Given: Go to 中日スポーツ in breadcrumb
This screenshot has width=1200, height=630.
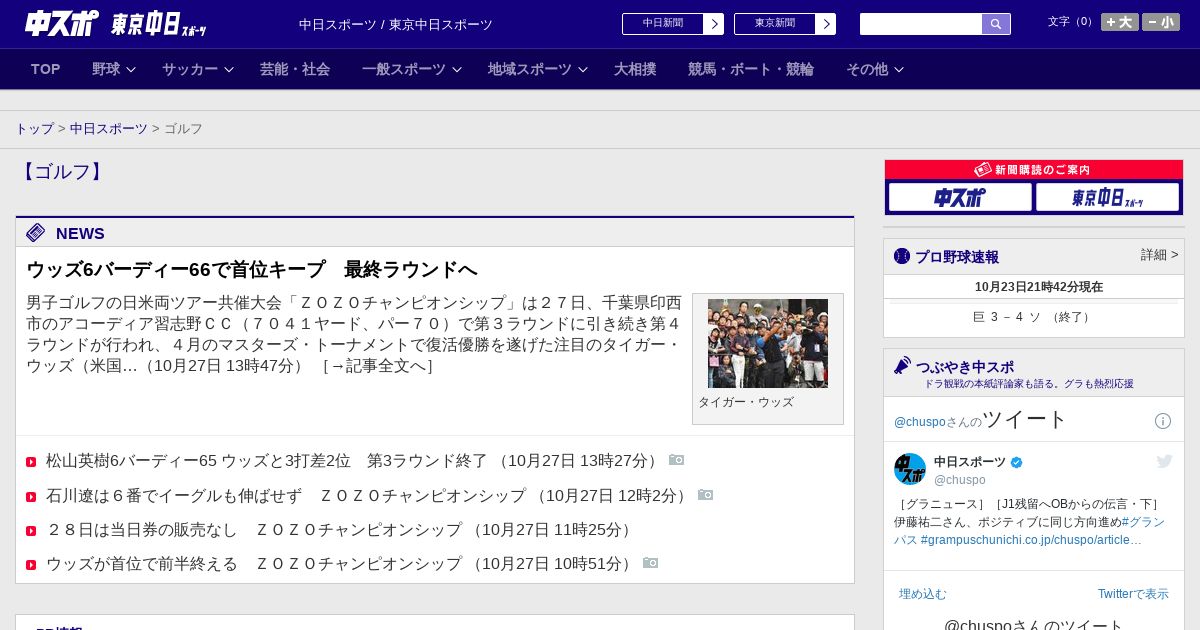Looking at the screenshot, I should point(109,129).
